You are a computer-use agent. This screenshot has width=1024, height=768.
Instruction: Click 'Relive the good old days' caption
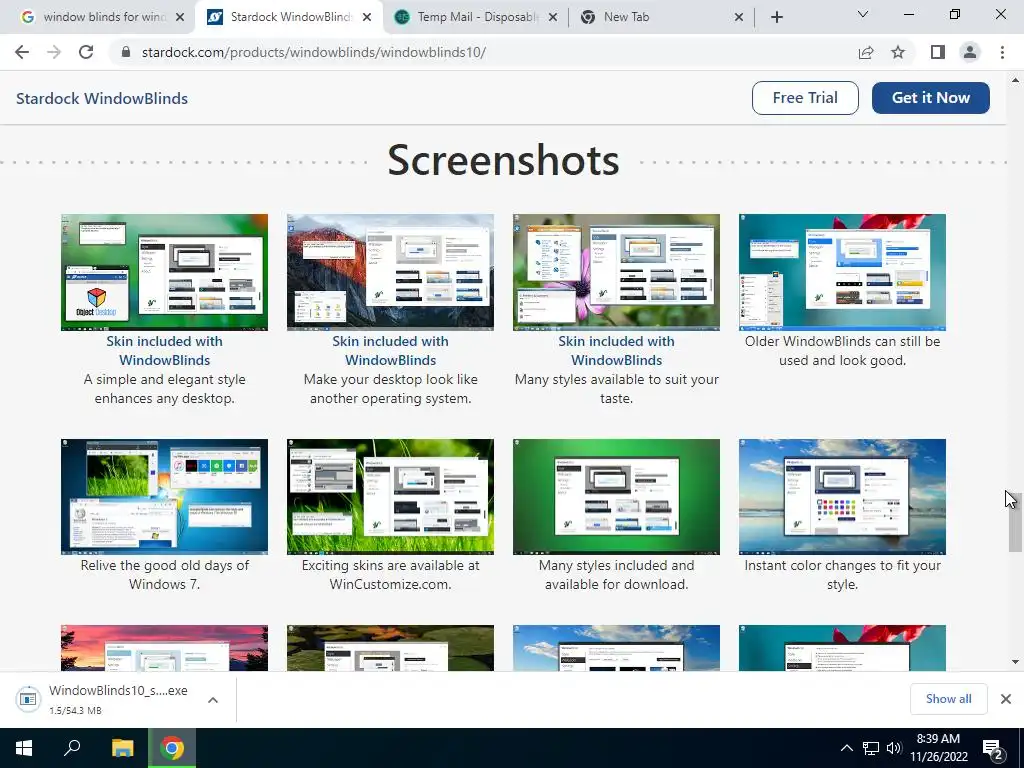pyautogui.click(x=165, y=575)
